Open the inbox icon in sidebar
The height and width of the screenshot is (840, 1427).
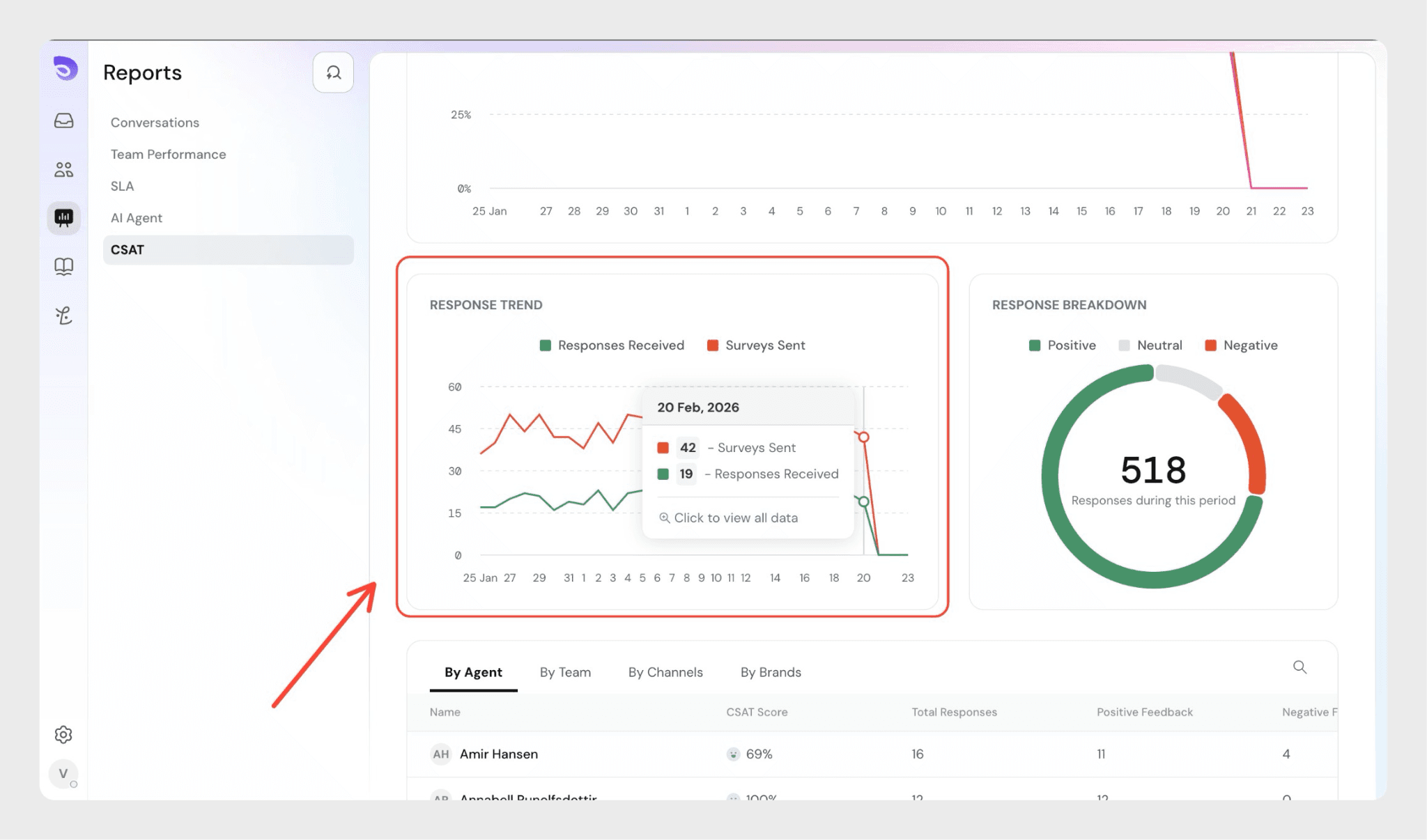pos(64,120)
